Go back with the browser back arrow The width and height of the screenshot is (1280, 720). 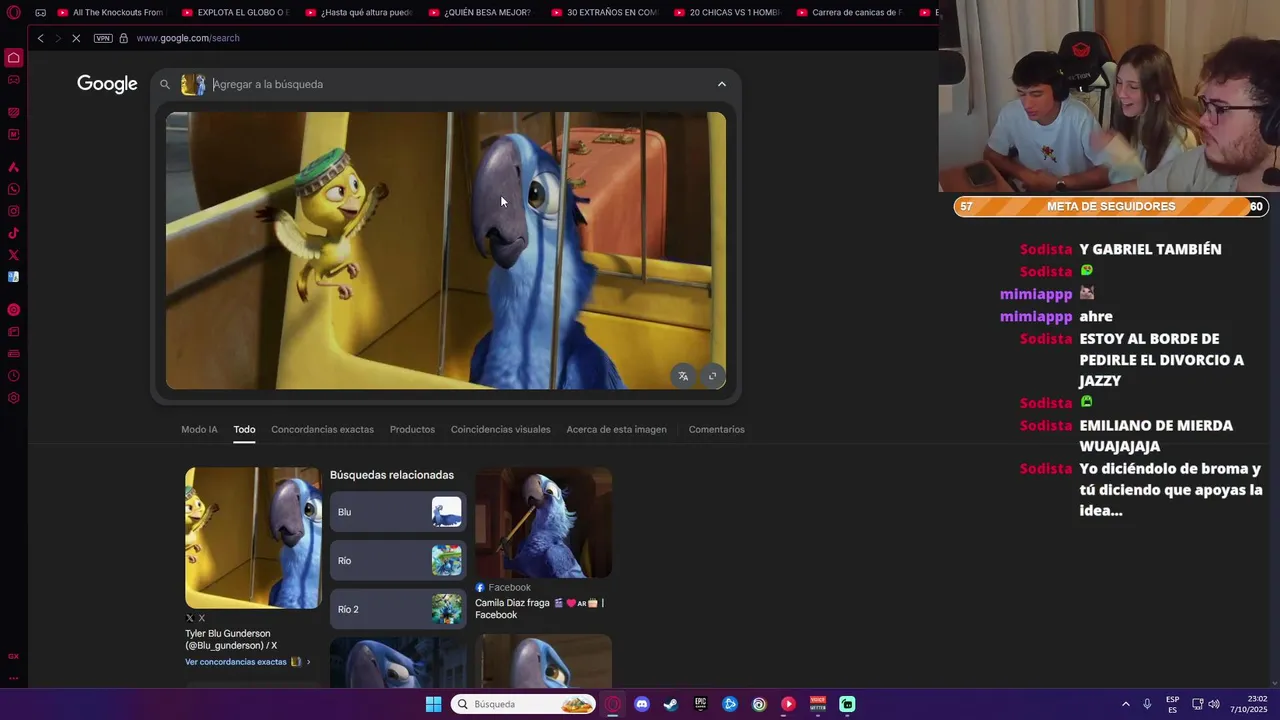tap(40, 38)
